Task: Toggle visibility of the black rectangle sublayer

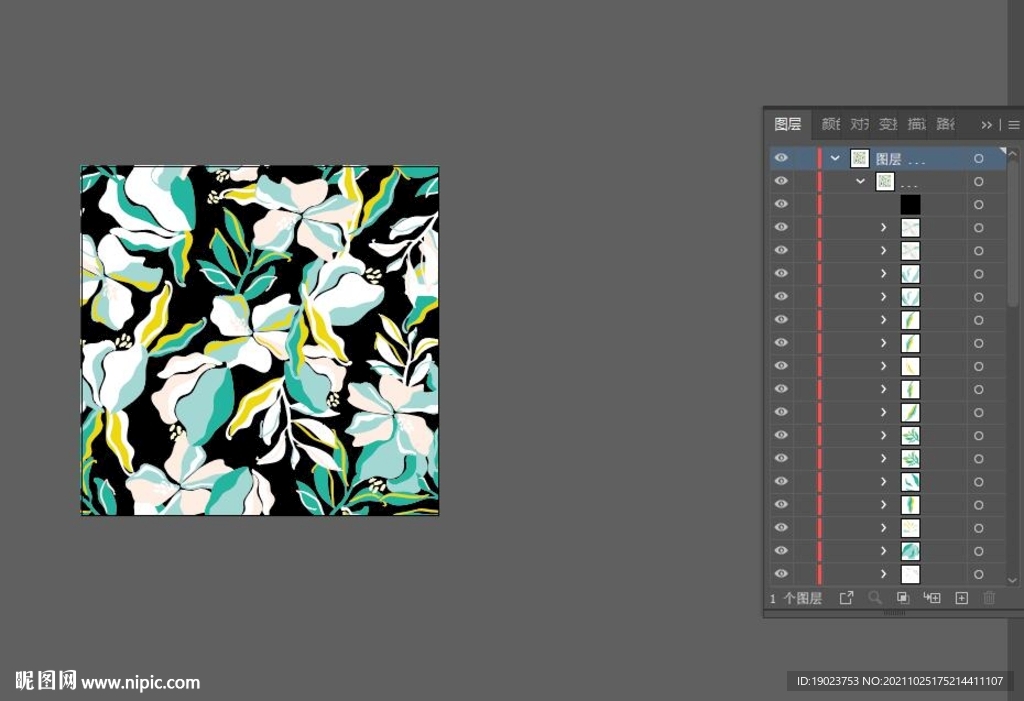Action: pyautogui.click(x=781, y=204)
